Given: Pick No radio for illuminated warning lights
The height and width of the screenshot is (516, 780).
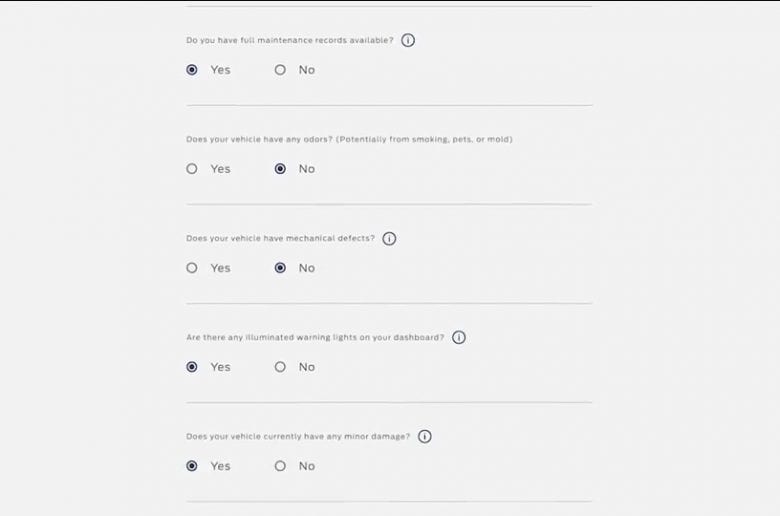Looking at the screenshot, I should [x=280, y=367].
